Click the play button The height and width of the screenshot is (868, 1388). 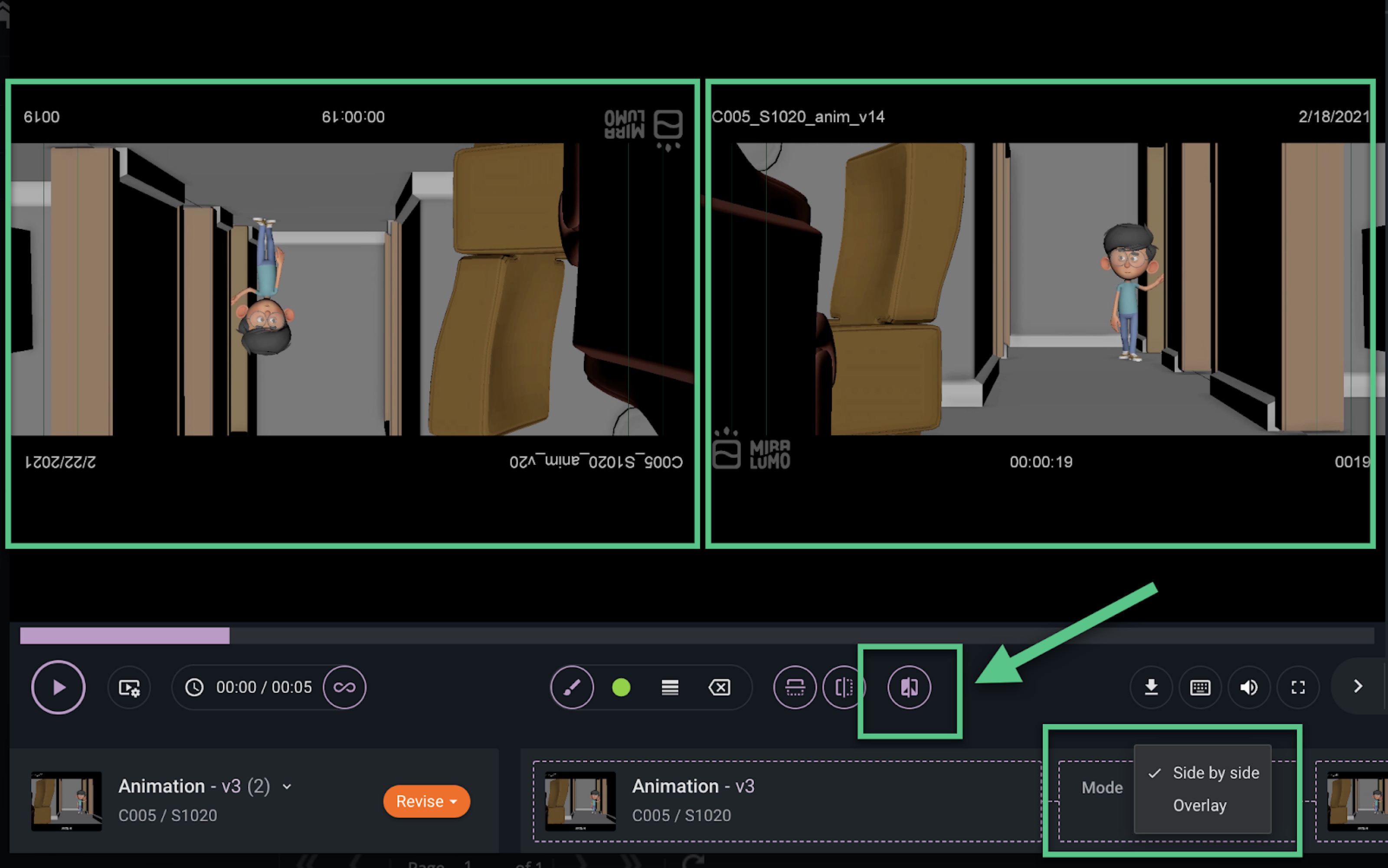58,687
